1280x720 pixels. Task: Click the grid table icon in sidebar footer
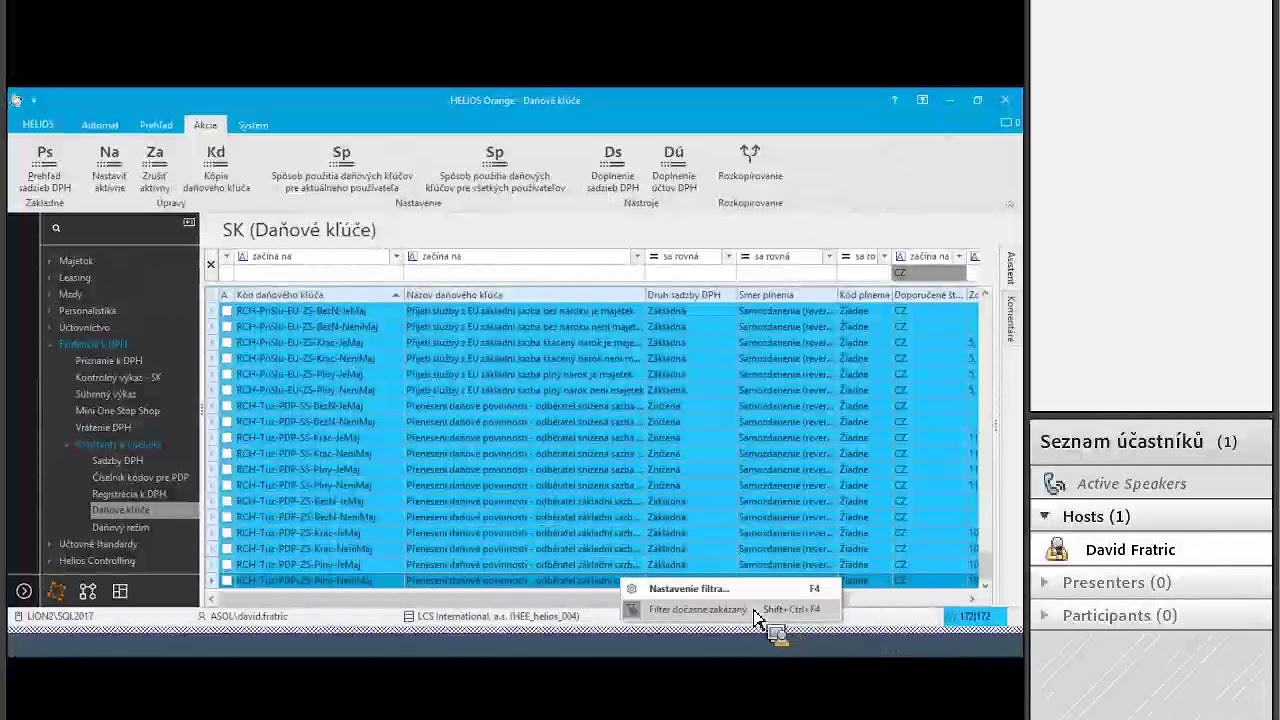(120, 591)
